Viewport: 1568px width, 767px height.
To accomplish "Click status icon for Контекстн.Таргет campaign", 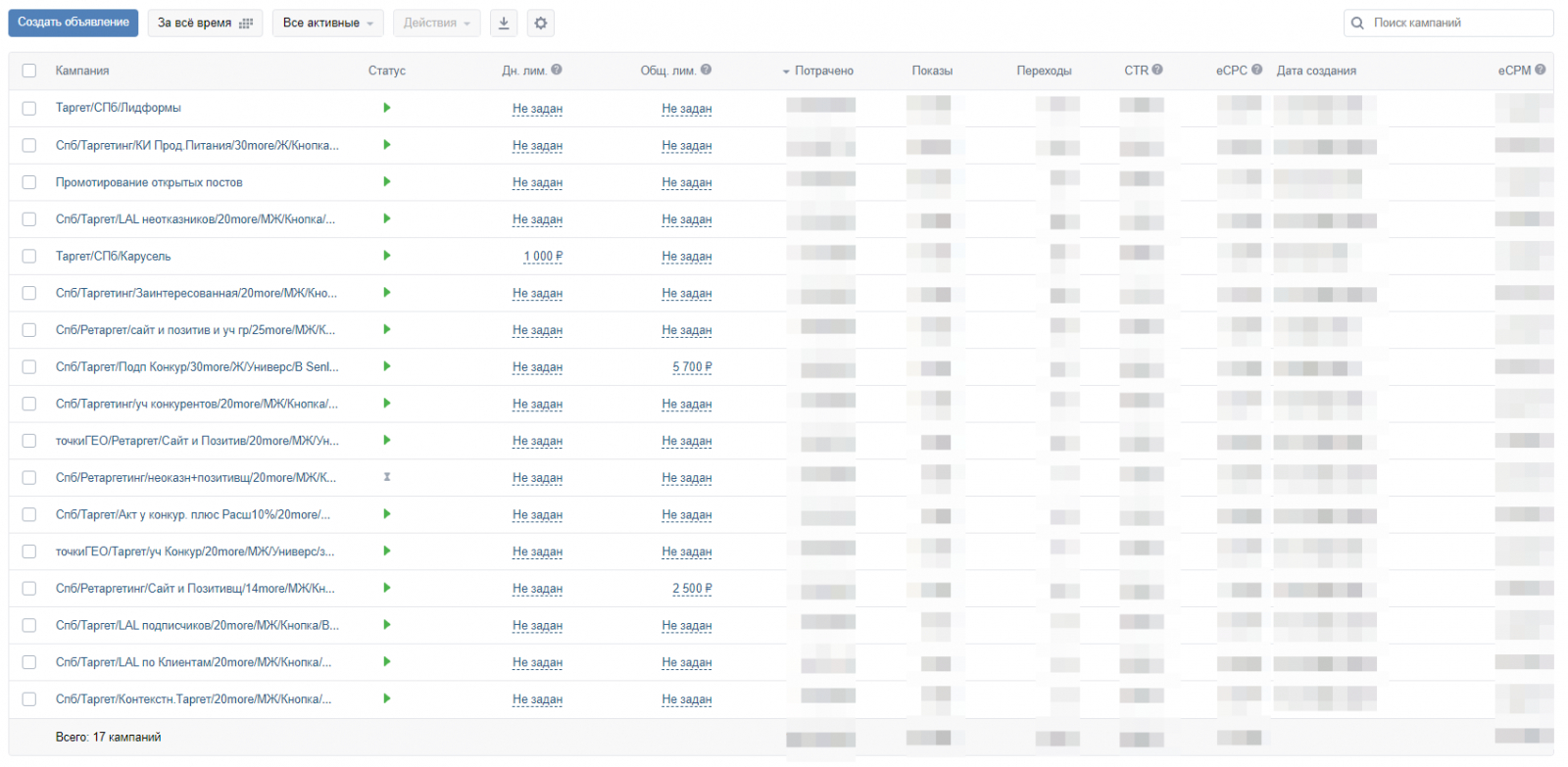I will [387, 698].
